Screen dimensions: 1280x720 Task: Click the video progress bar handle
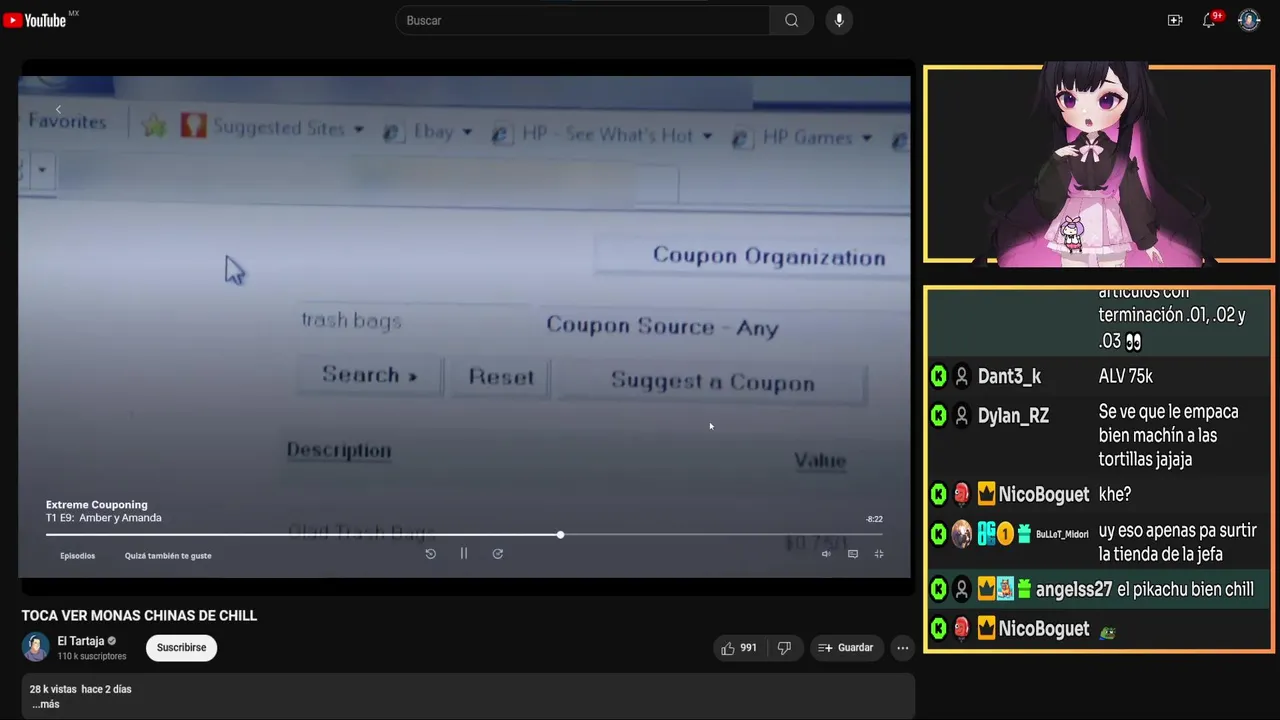click(560, 535)
